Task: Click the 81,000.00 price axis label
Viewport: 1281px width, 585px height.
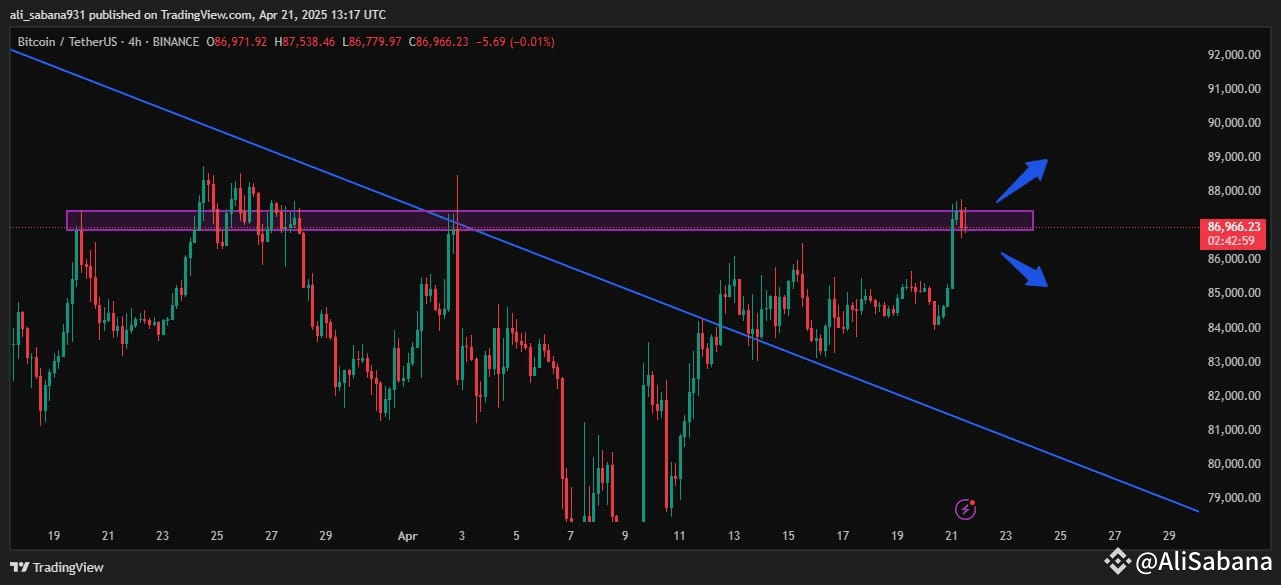Action: 1233,430
